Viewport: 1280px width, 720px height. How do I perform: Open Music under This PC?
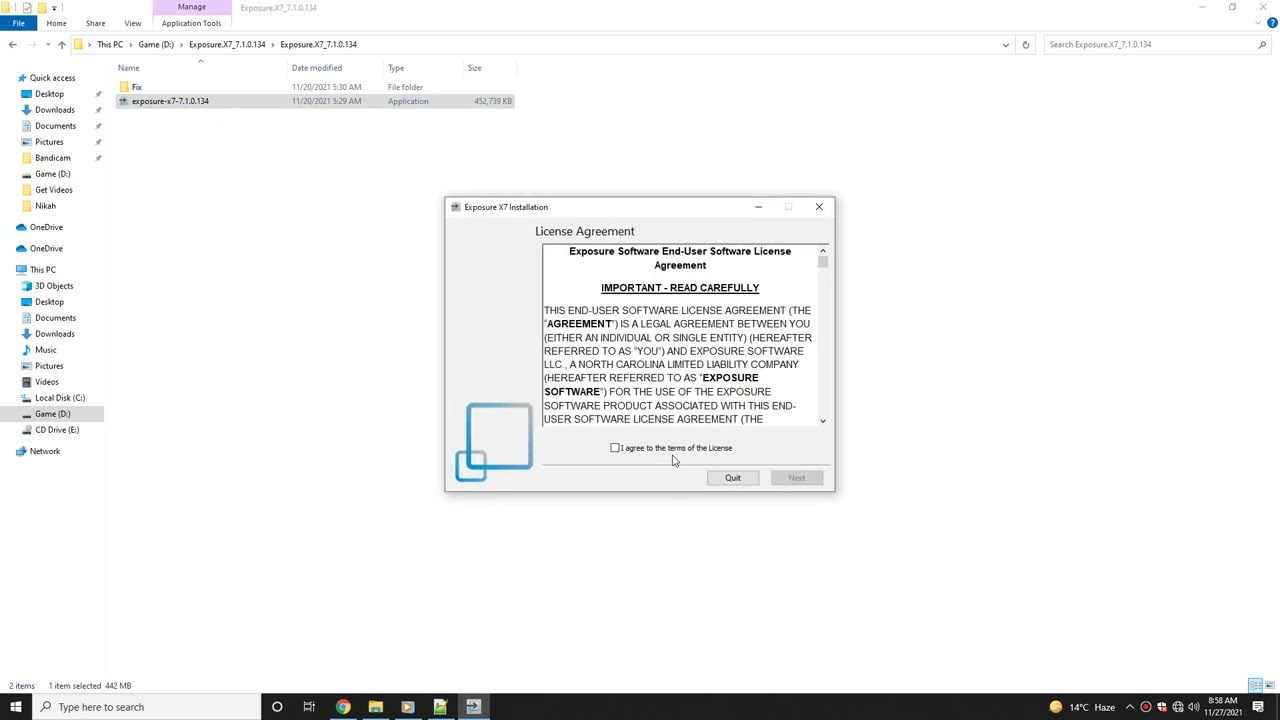pyautogui.click(x=46, y=350)
